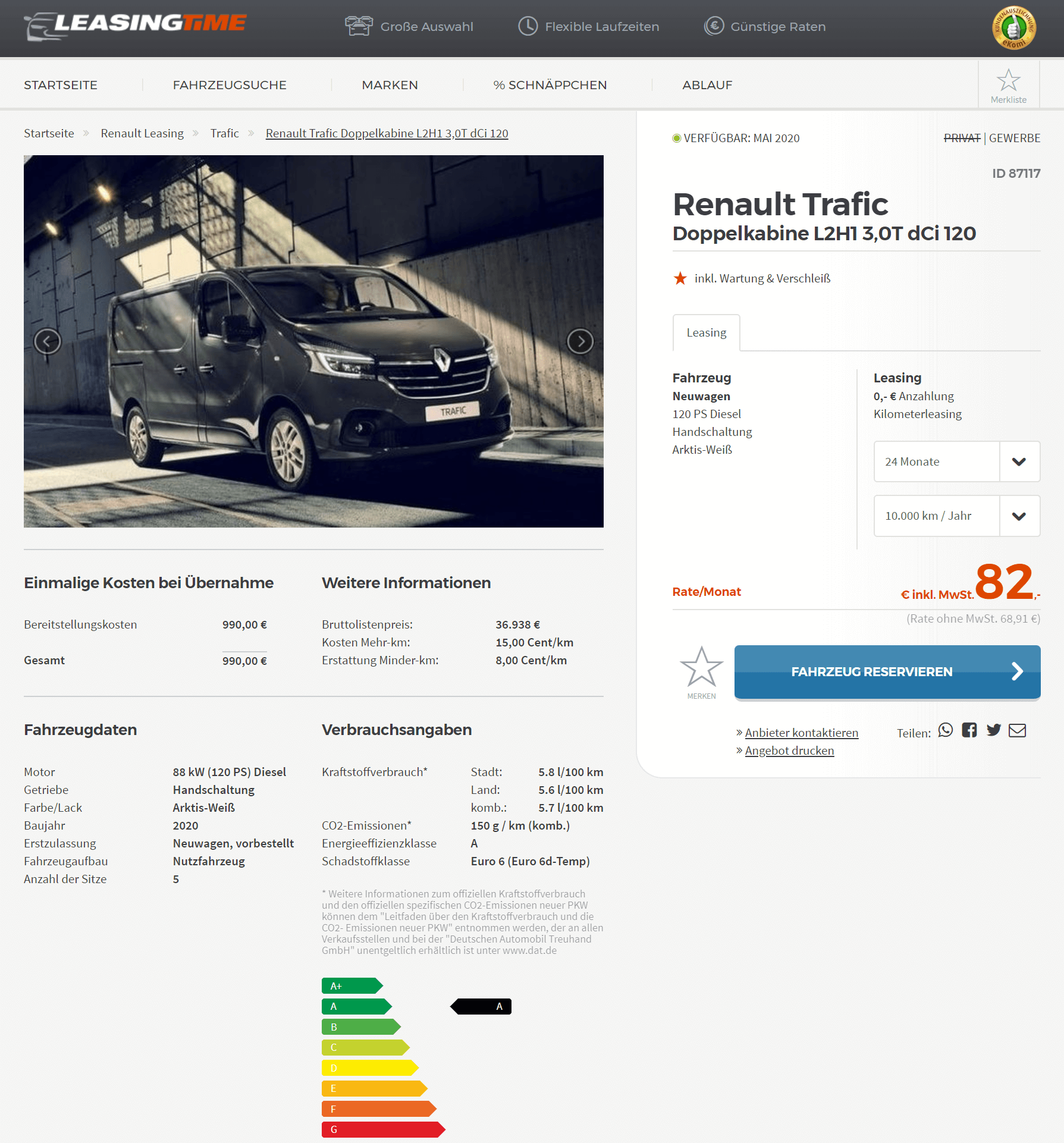Click the LeasingTime logo
The image size is (1064, 1143).
pyautogui.click(x=135, y=26)
